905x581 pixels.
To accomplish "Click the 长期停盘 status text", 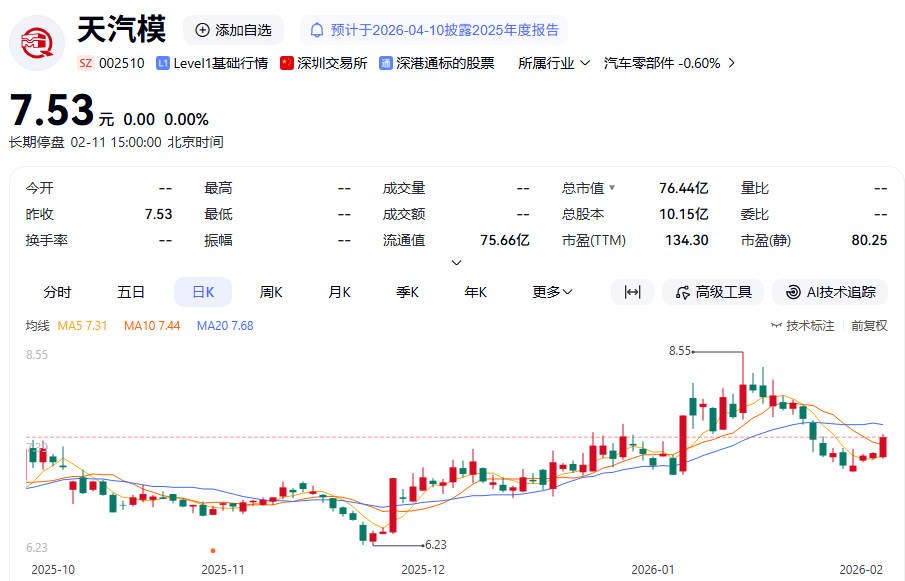I will (36, 142).
